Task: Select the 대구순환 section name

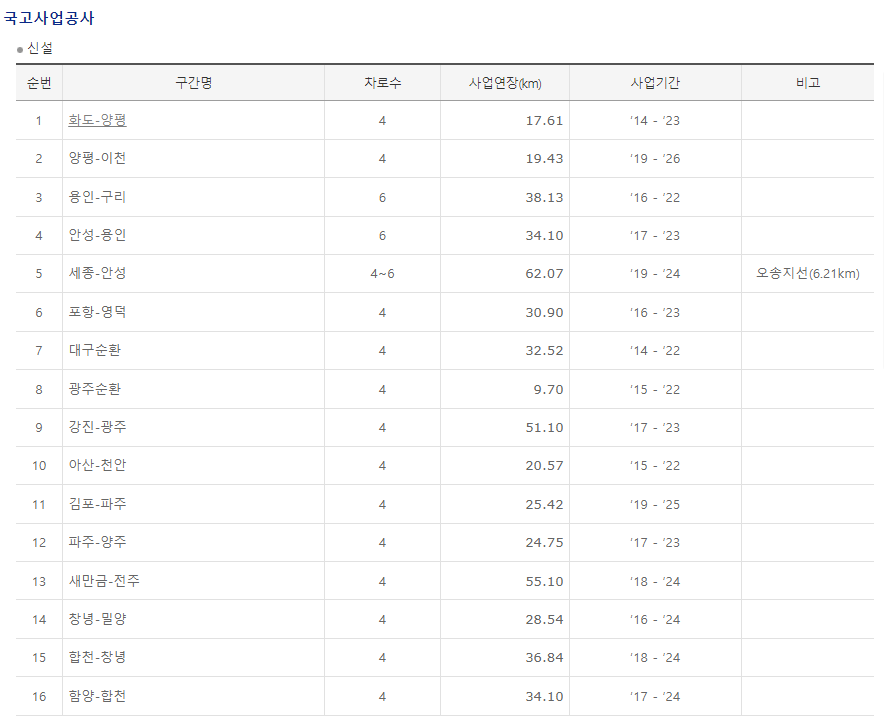Action: 95,350
